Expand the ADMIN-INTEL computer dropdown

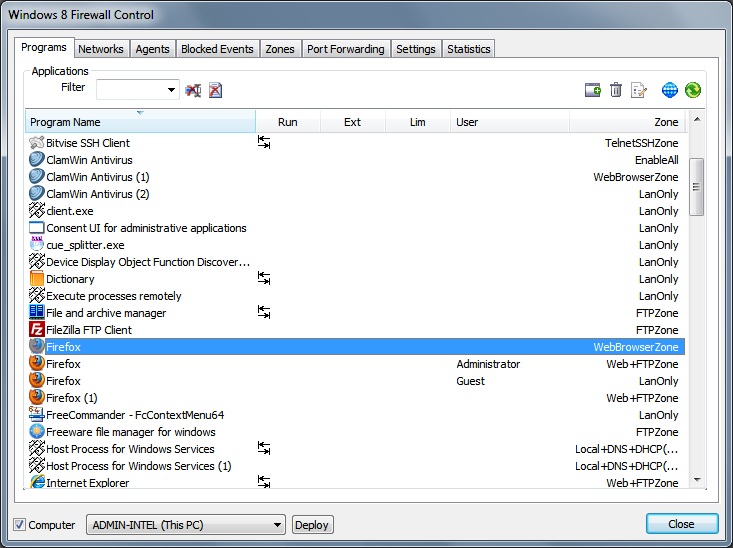coord(278,525)
